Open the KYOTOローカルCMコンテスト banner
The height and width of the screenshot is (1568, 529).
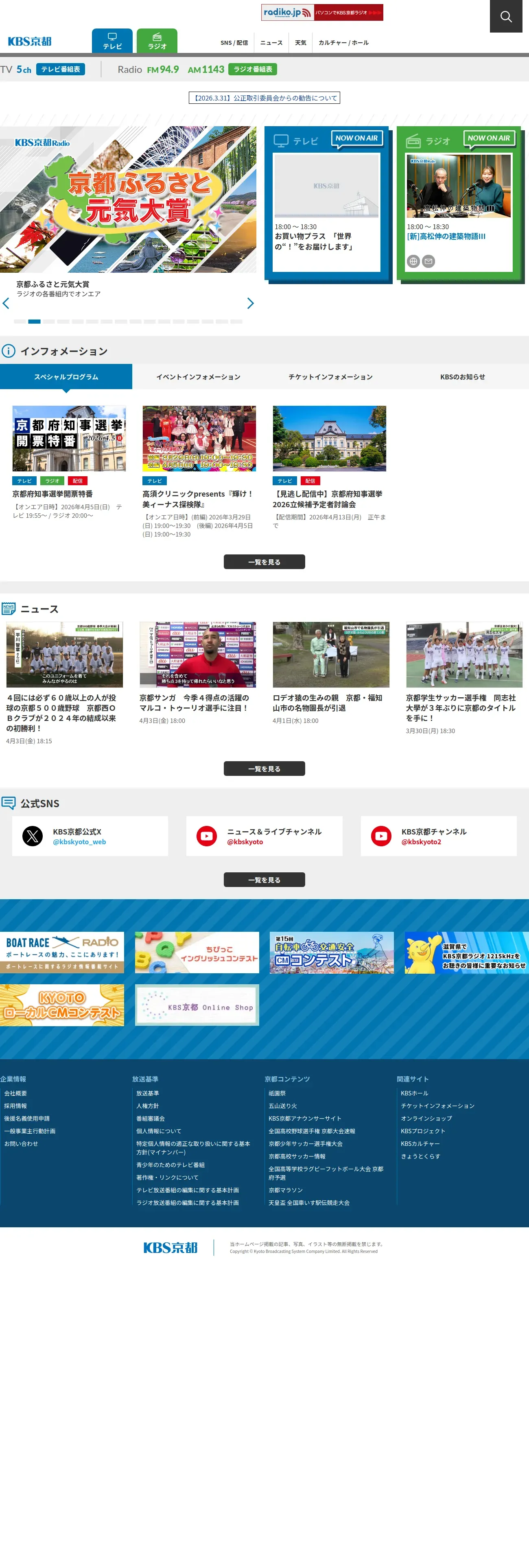coord(62,1005)
